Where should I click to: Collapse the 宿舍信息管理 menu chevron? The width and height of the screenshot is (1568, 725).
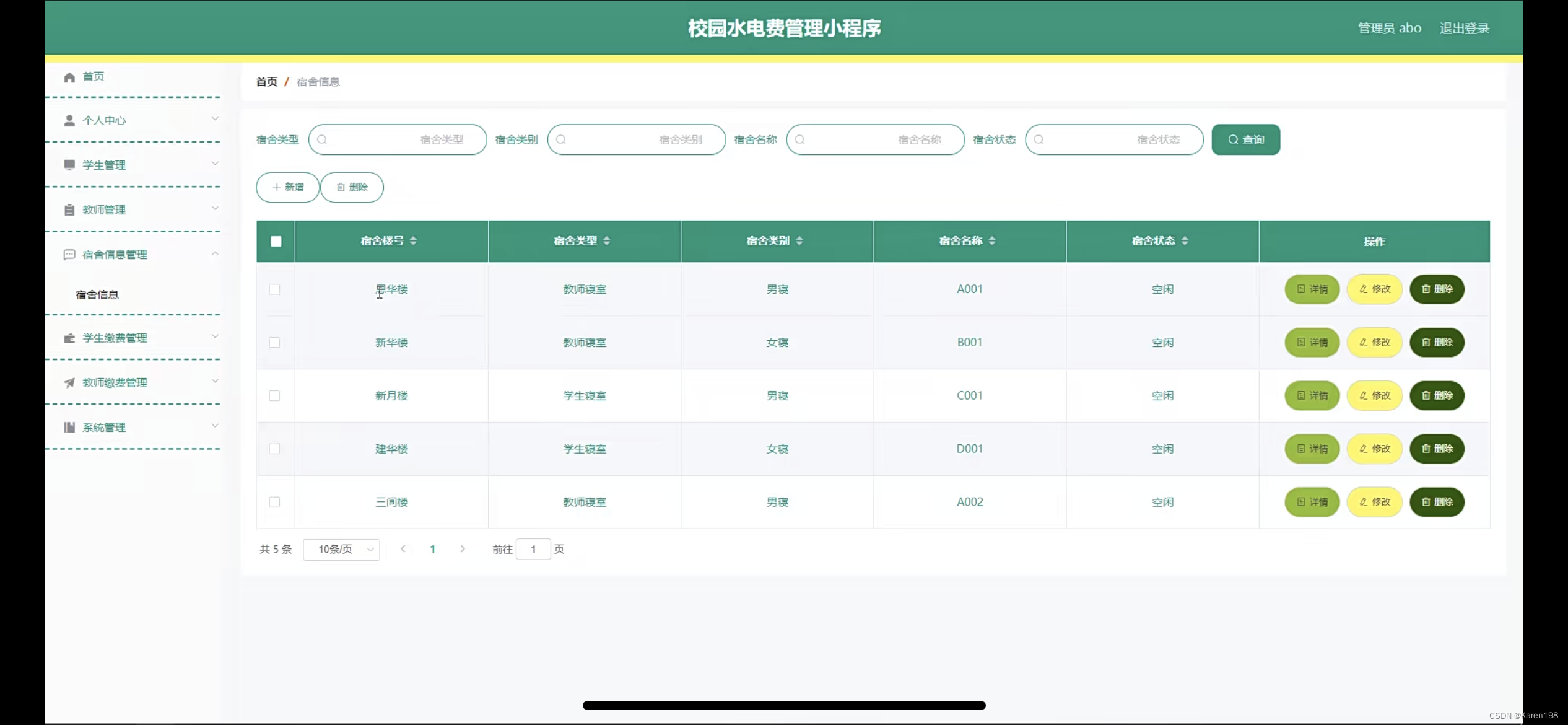(215, 253)
